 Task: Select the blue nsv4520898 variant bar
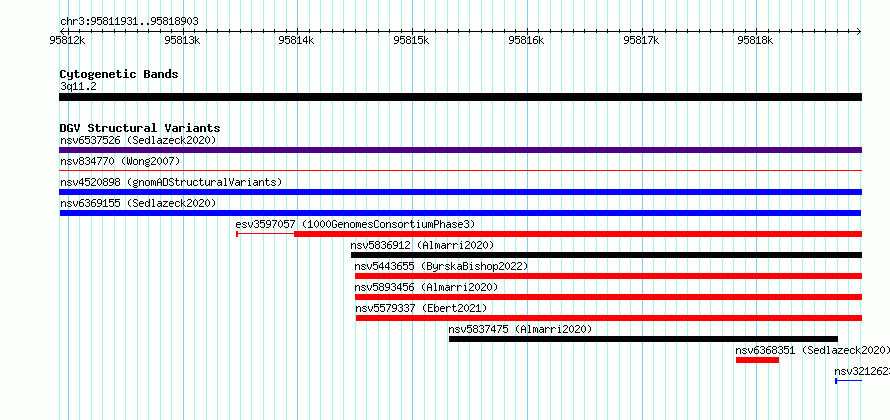460,192
